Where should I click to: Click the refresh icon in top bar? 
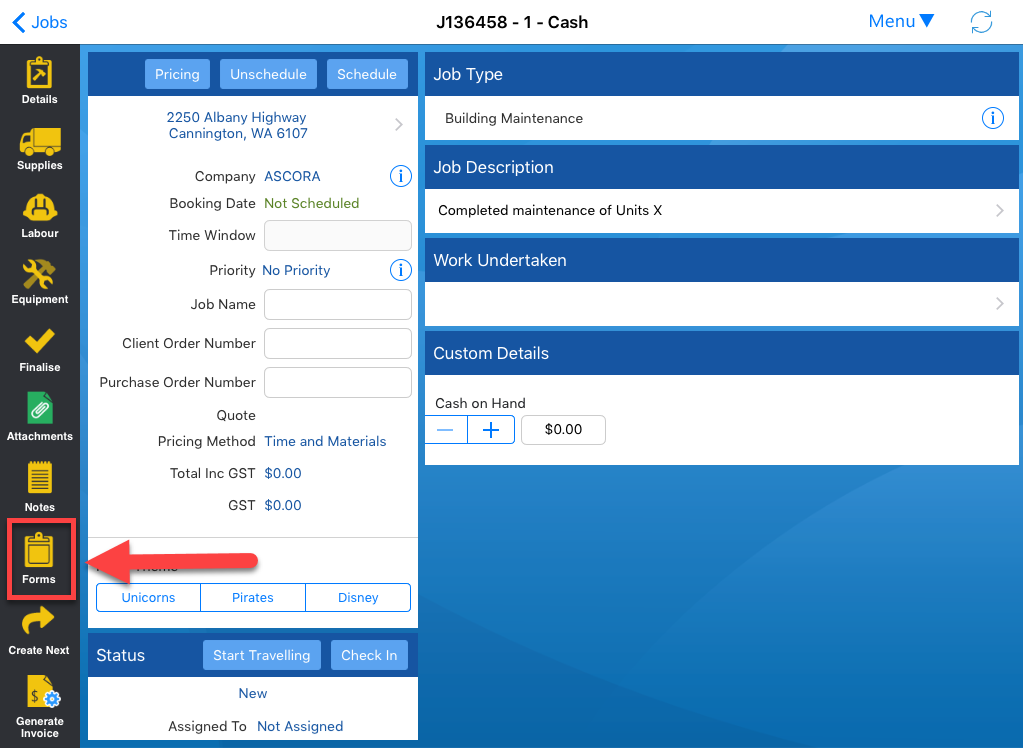point(981,22)
